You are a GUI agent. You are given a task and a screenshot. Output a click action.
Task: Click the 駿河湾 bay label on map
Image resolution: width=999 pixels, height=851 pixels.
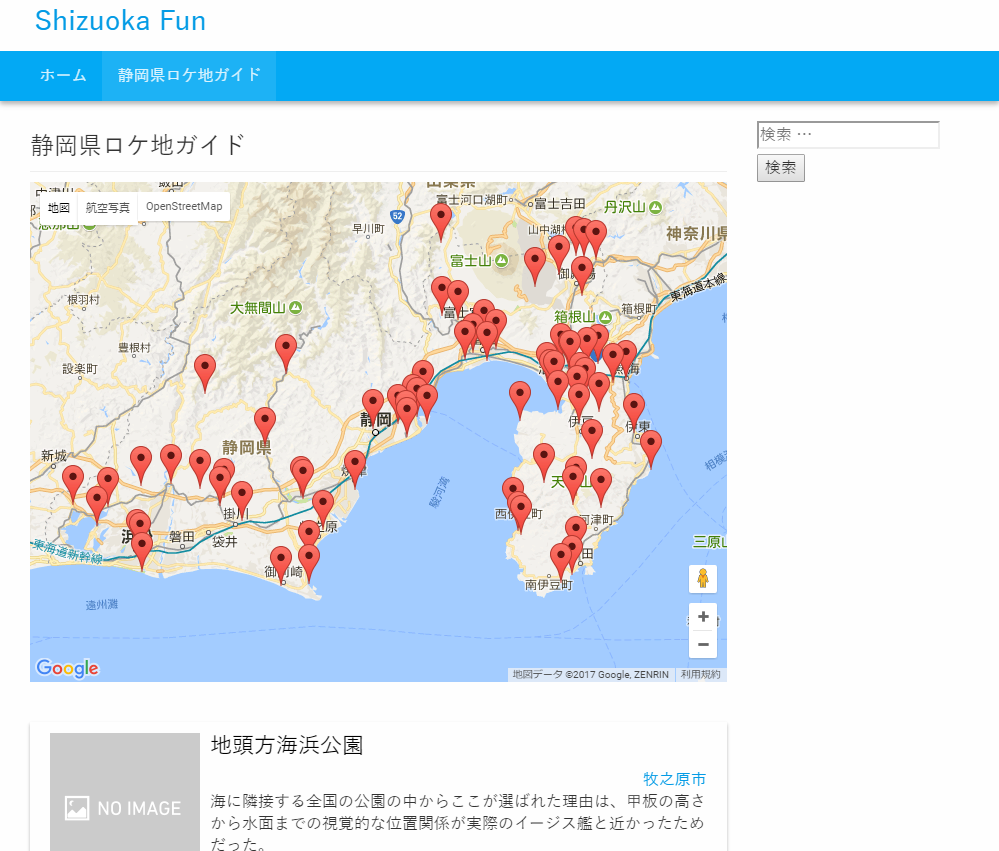439,492
